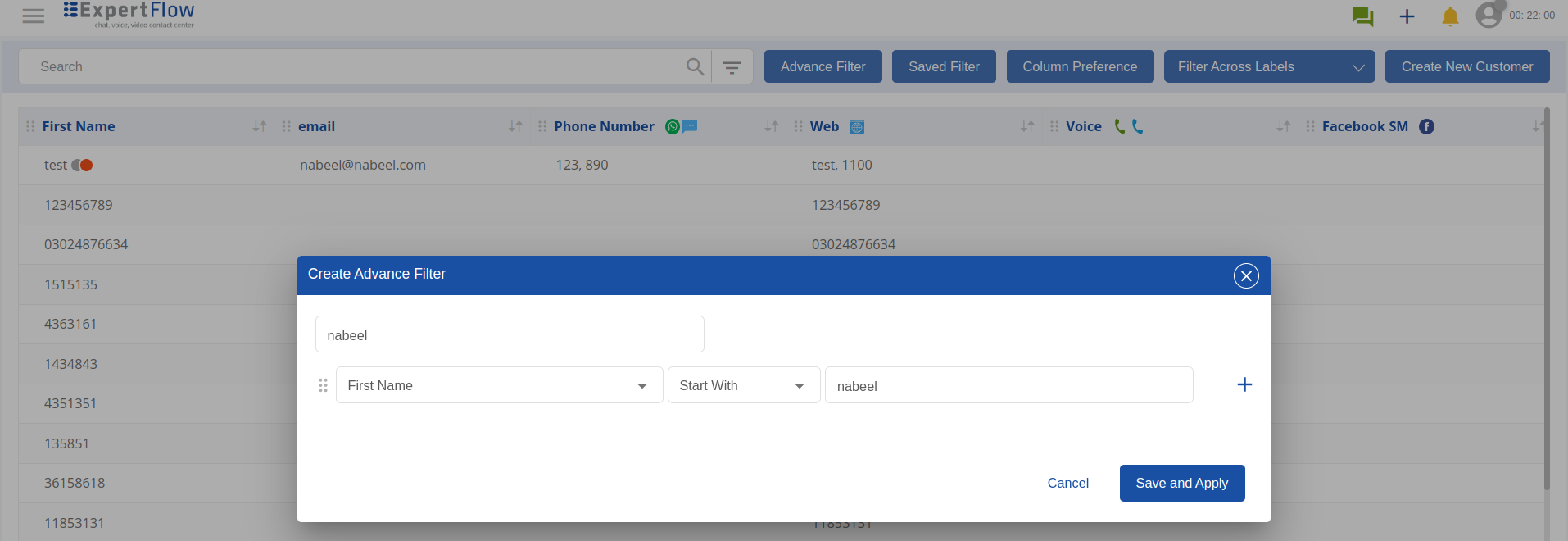Open the chat conversations icon
The height and width of the screenshot is (541, 1568).
pos(1362,16)
